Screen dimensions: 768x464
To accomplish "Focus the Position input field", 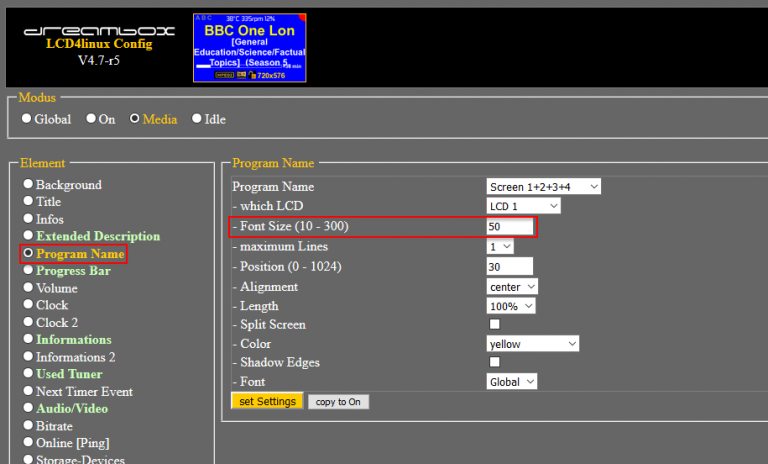I will (x=510, y=267).
